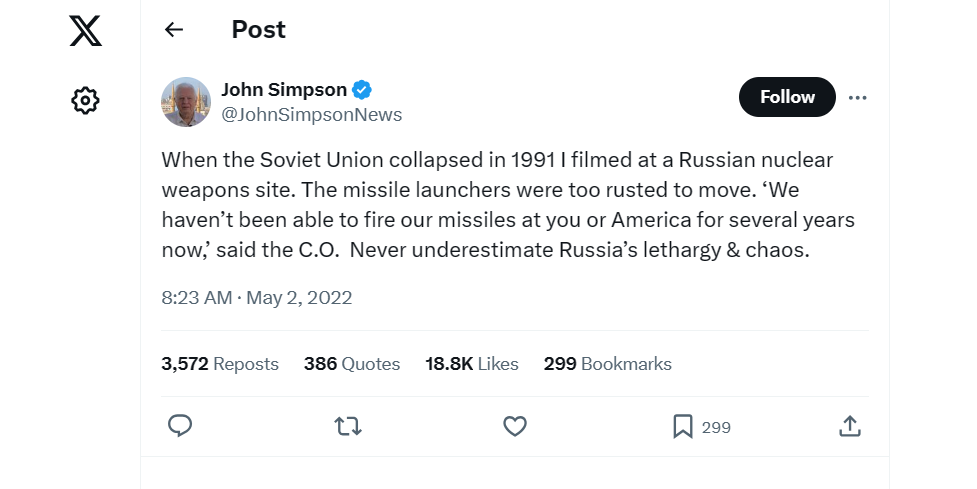Open the @JohnSimpsonNews handle link
This screenshot has width=977, height=489.
[x=311, y=115]
